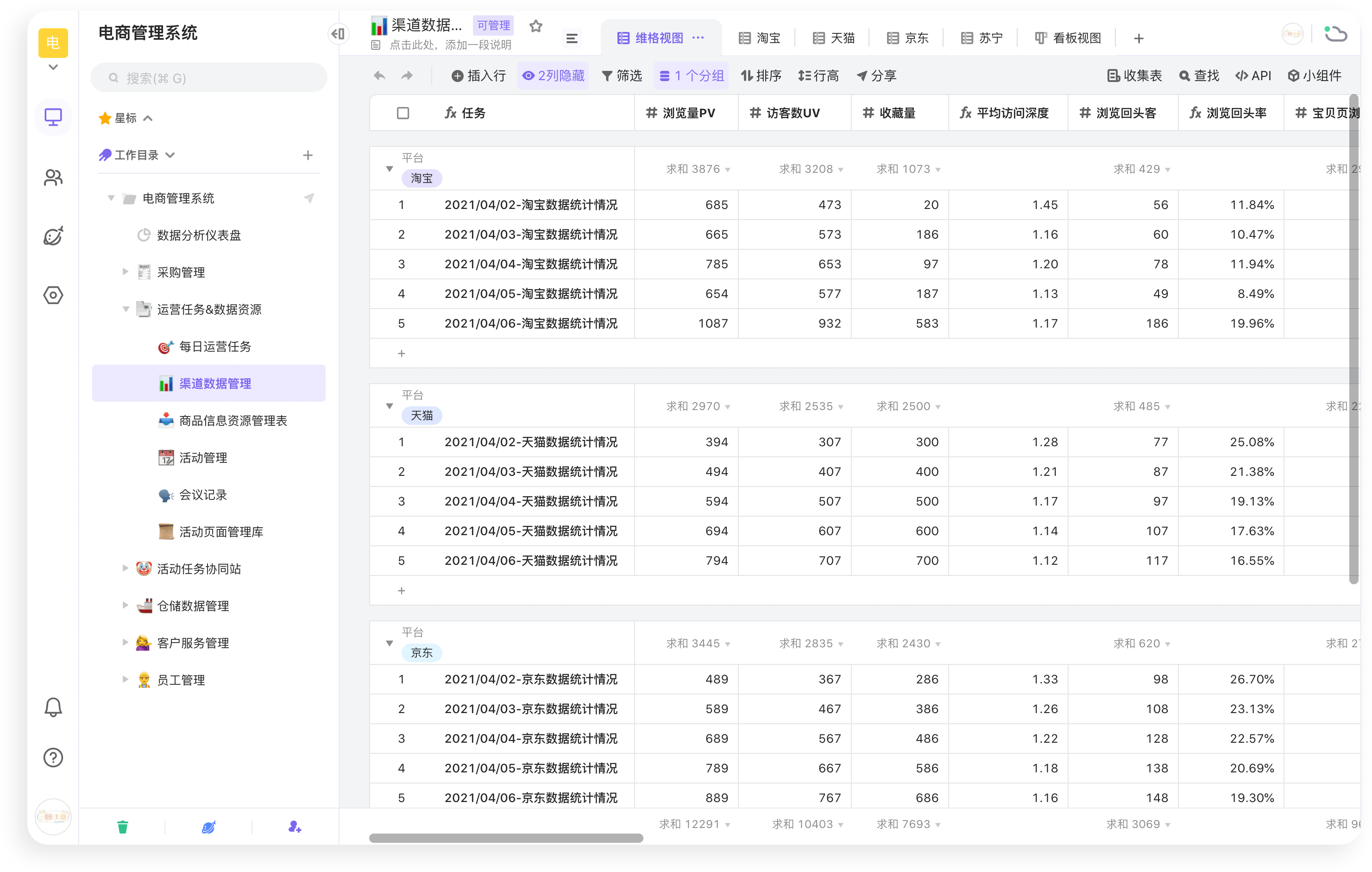Collapse the 京东 group
Screen dimensions: 1372x872
(389, 644)
